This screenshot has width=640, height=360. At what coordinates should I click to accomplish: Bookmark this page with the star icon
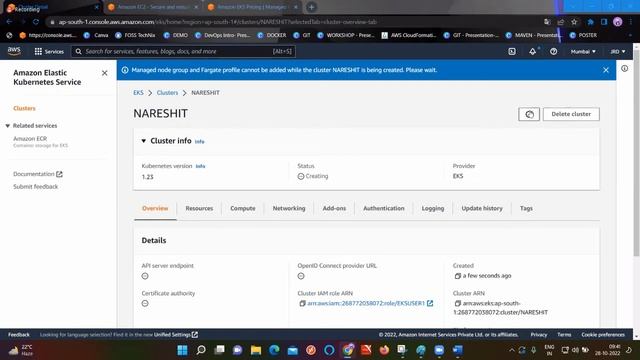[574, 22]
